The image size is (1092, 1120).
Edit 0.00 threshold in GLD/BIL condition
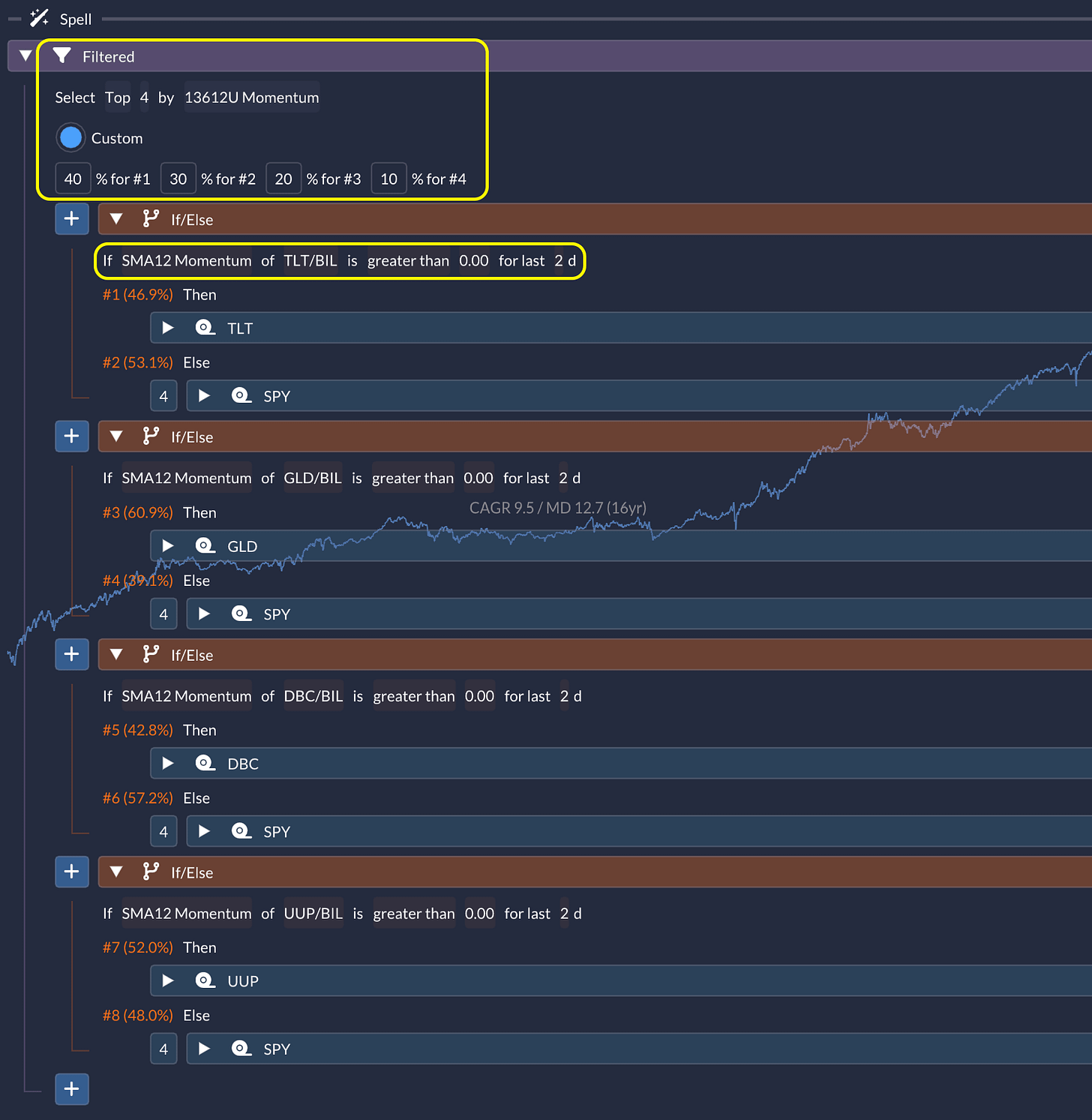pos(478,479)
